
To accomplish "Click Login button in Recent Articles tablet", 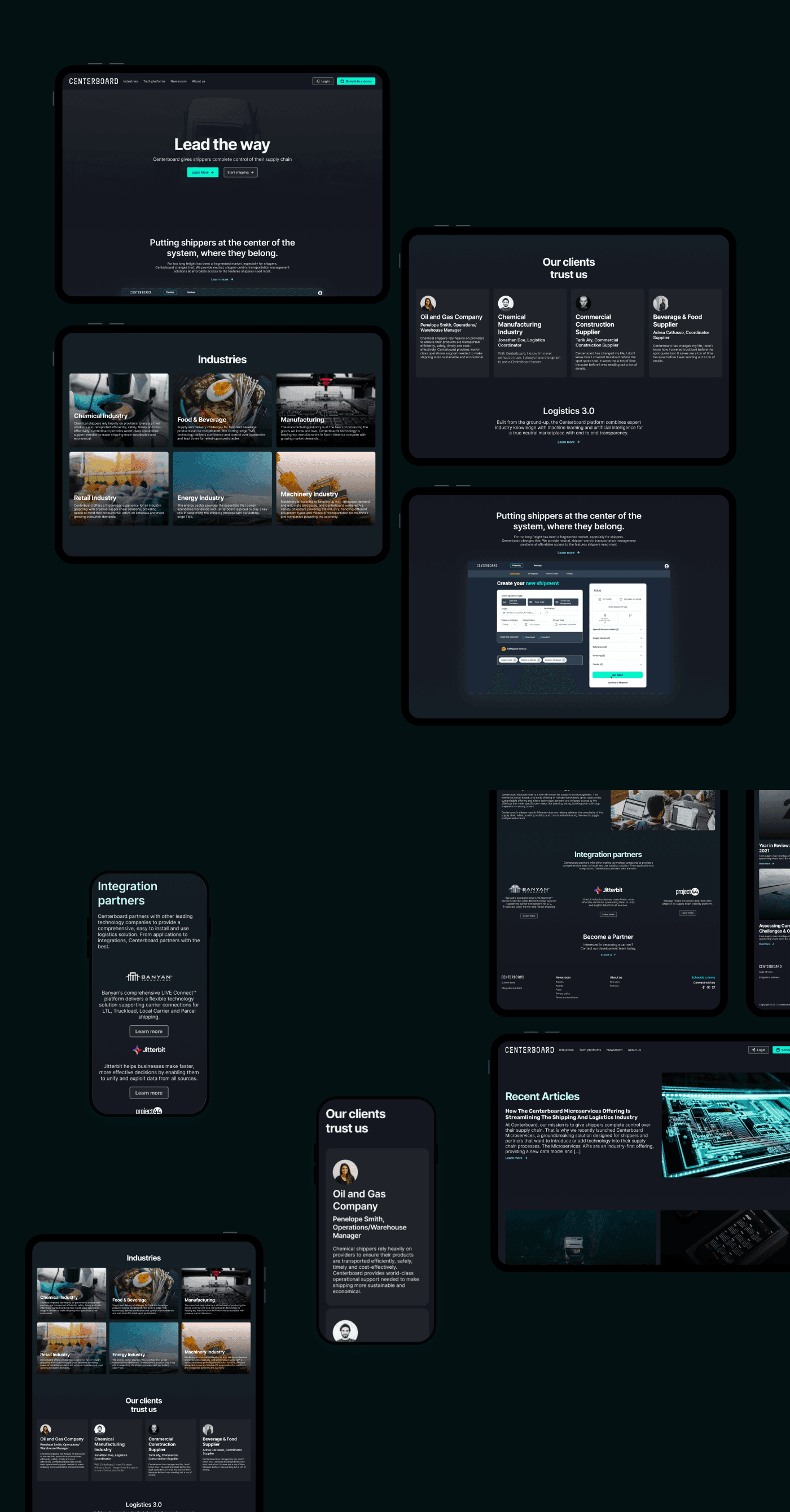I will click(759, 1050).
